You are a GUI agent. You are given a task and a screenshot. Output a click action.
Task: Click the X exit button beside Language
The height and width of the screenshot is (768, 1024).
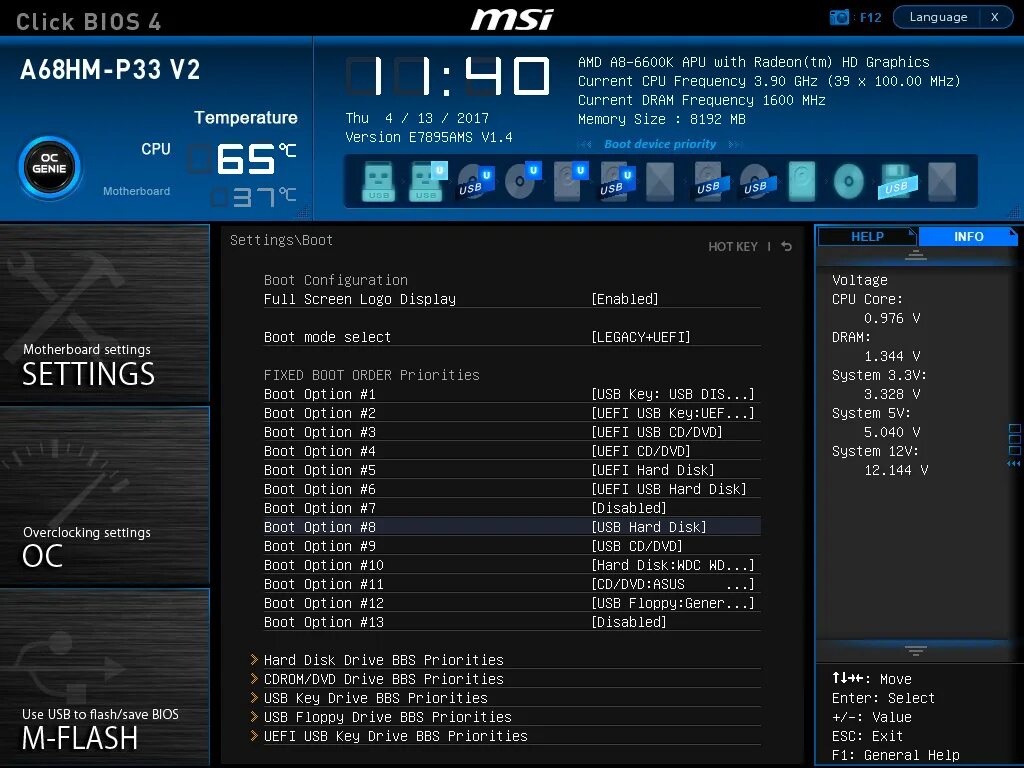[995, 17]
